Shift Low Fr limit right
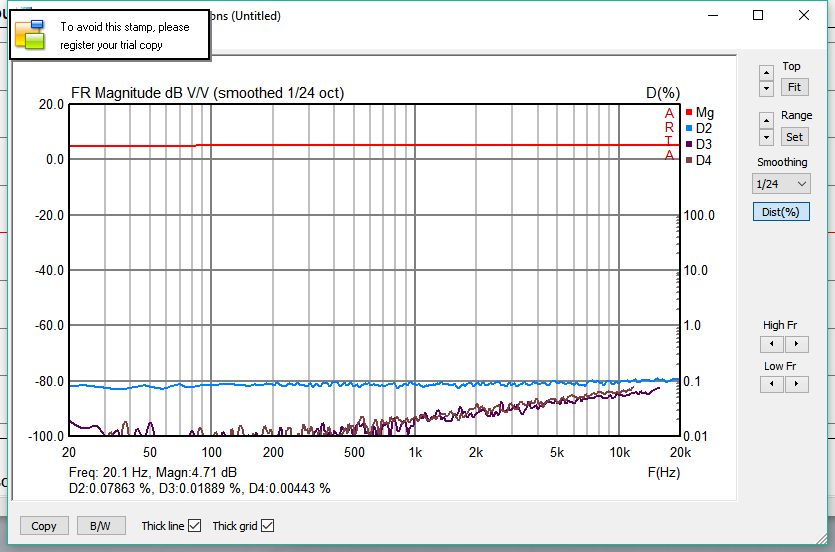This screenshot has height=552, width=835. [x=796, y=385]
